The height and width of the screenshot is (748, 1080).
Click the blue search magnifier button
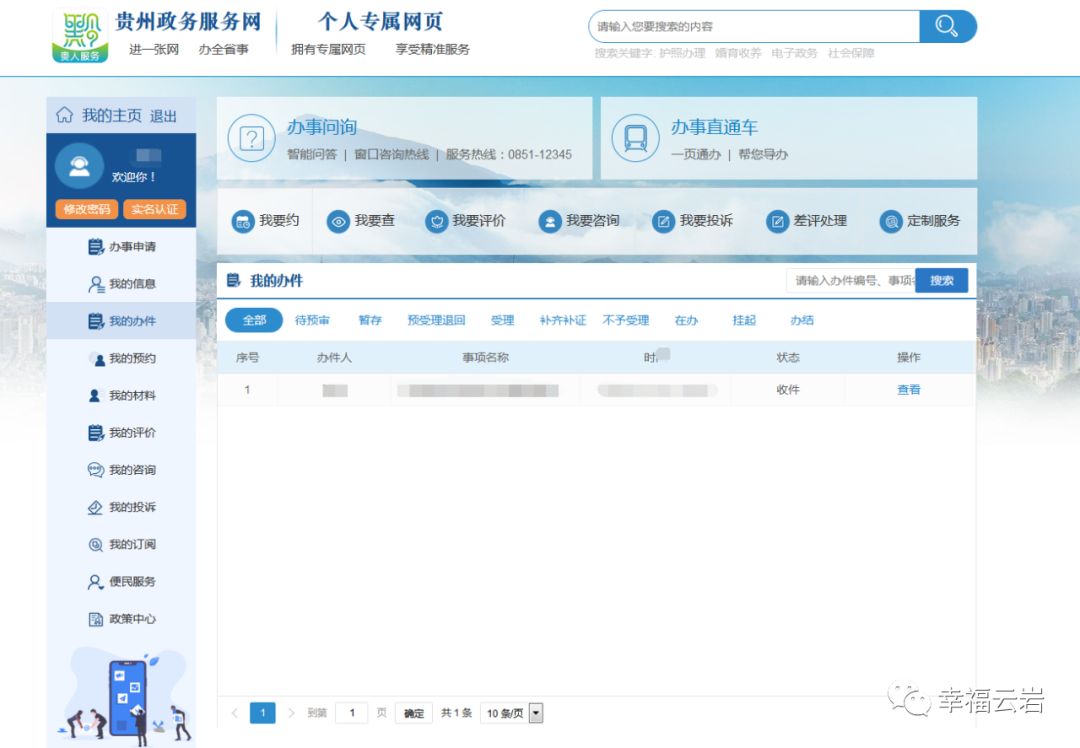(947, 26)
